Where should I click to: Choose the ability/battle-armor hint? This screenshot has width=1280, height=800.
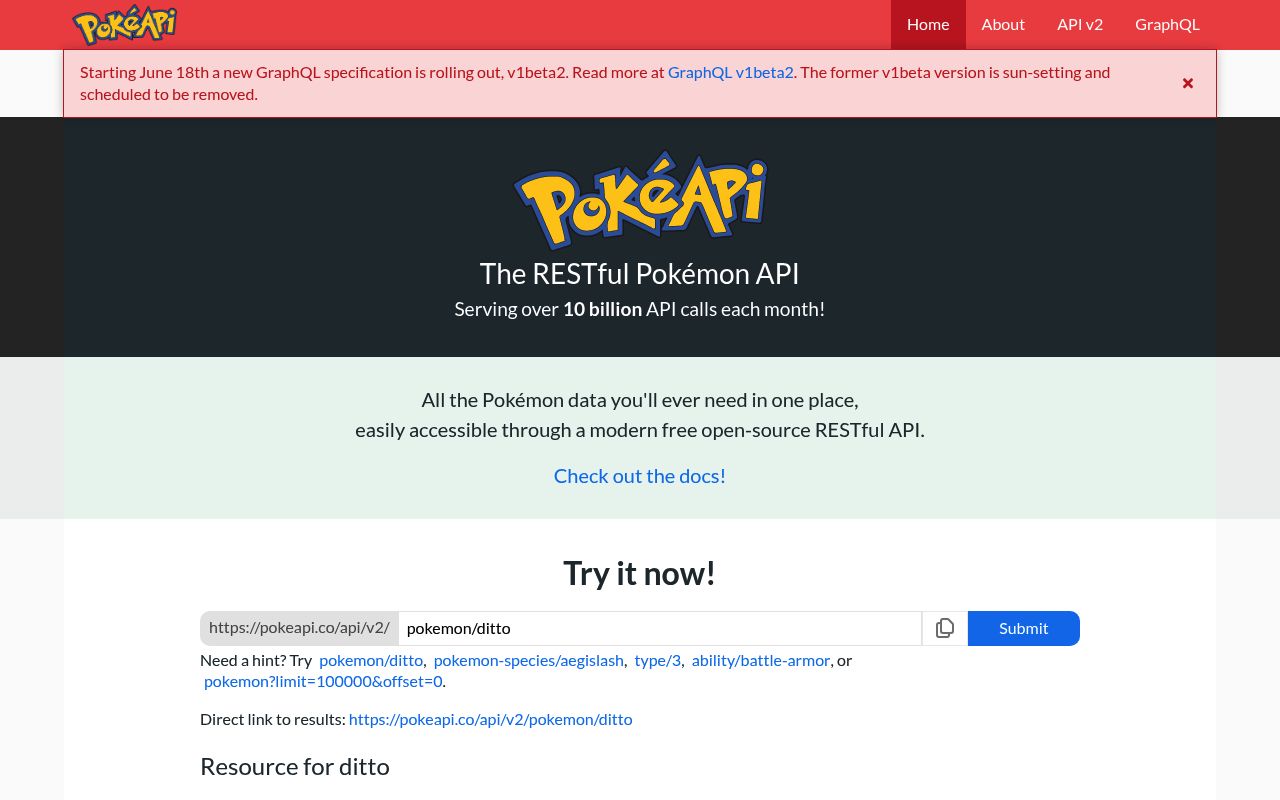760,660
